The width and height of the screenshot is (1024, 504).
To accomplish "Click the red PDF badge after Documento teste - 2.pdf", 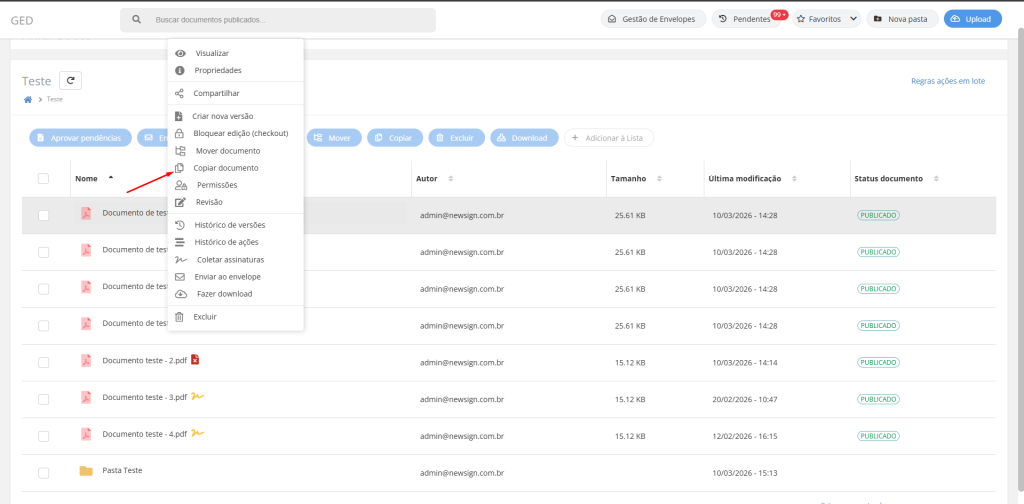I will 195,360.
